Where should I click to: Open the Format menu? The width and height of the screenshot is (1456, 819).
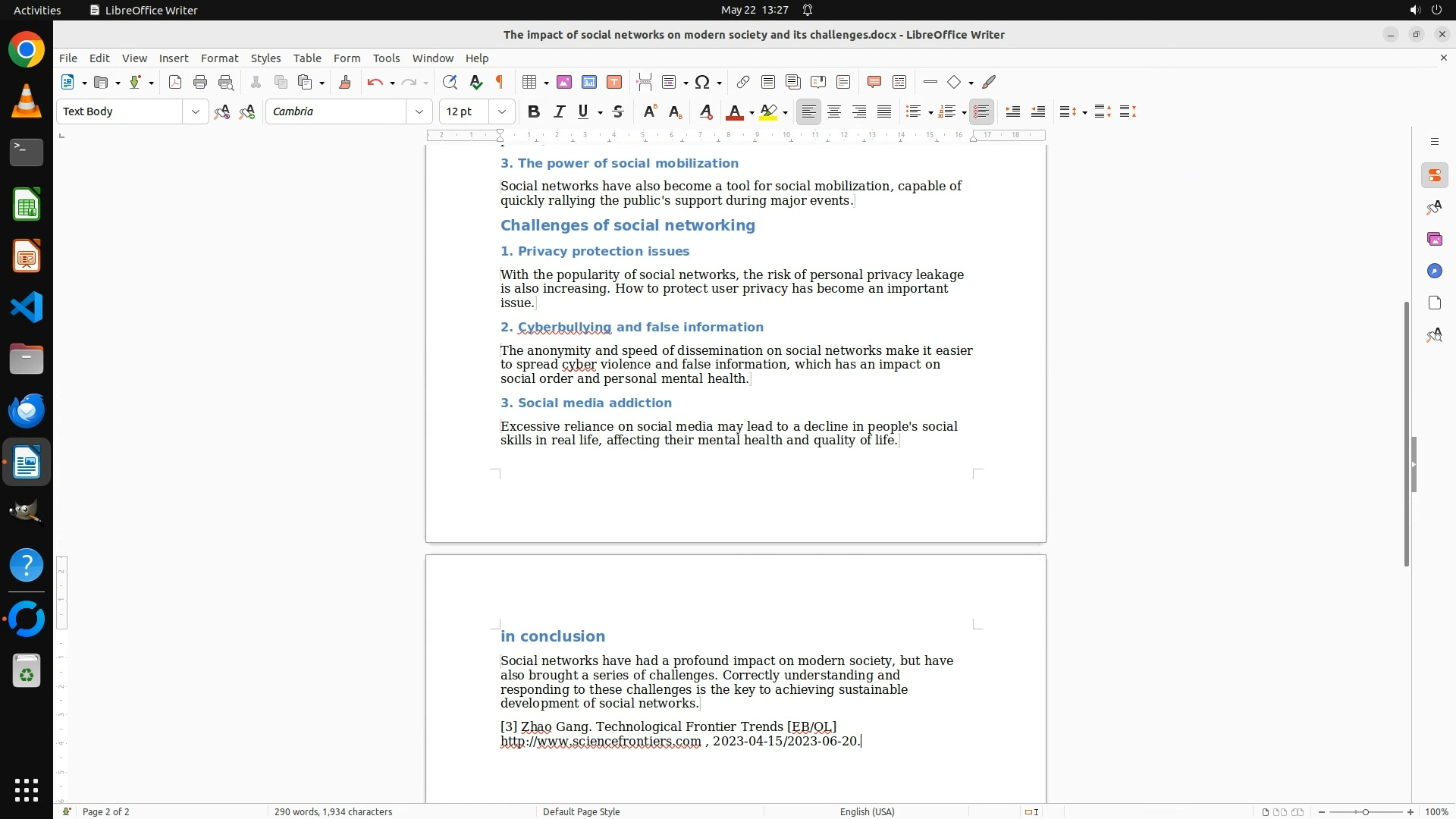click(219, 58)
